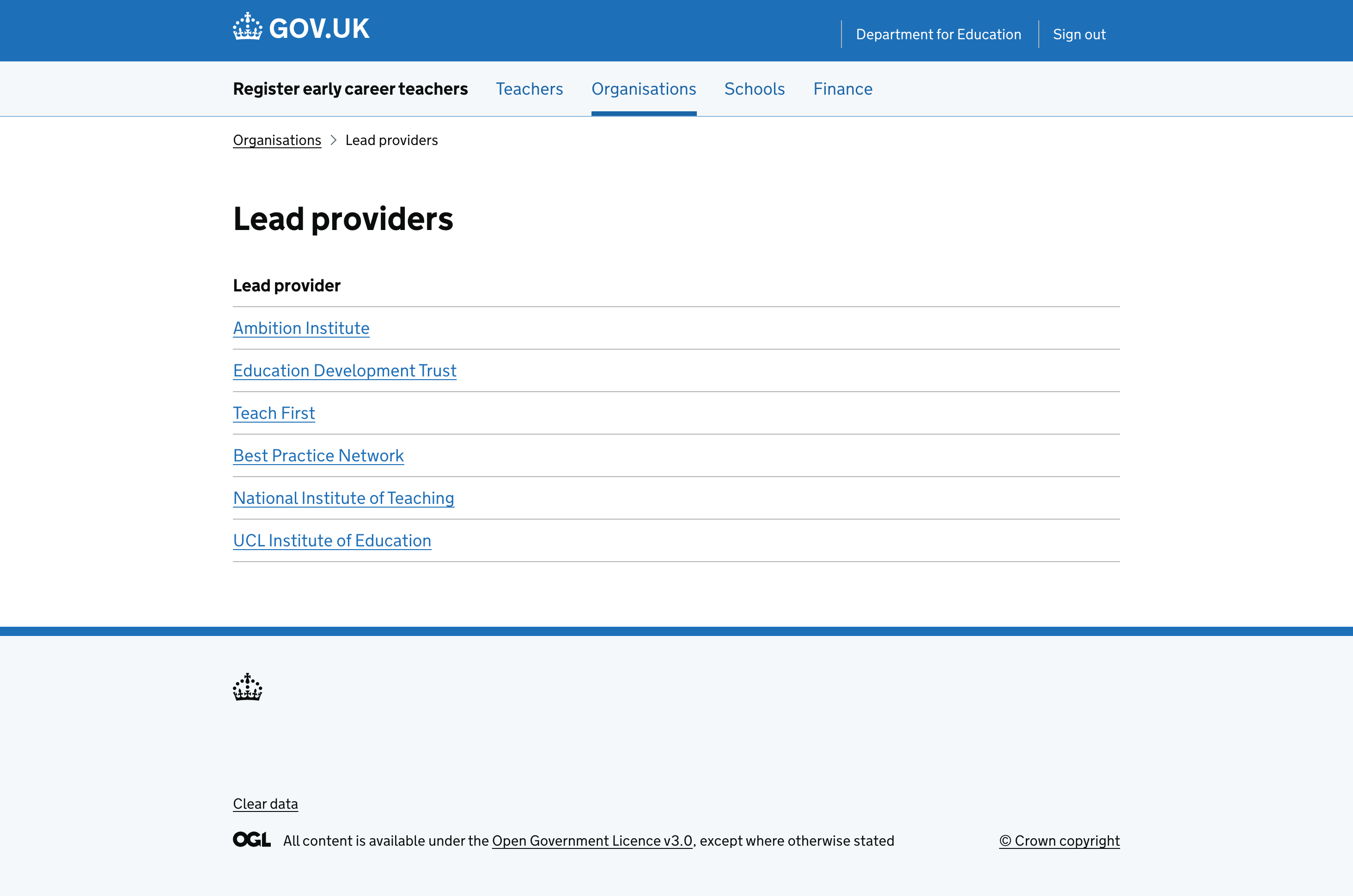Click the OGL logo in the footer
The width and height of the screenshot is (1353, 896).
[250, 840]
